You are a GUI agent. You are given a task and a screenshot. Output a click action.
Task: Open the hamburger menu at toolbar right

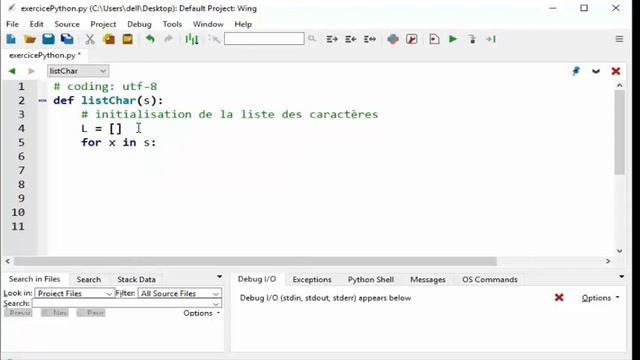click(x=619, y=39)
